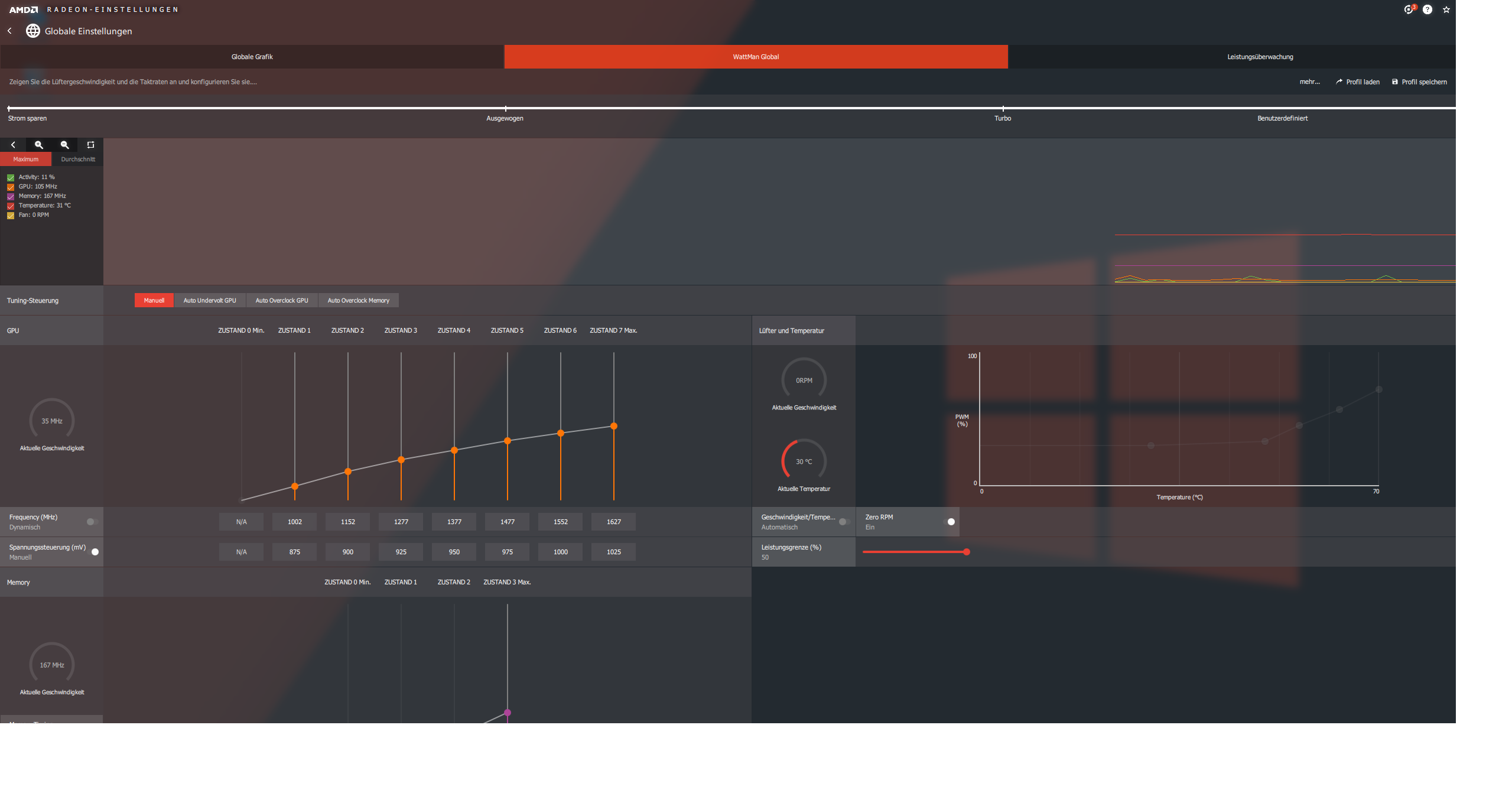This screenshot has width=1512, height=803.
Task: Collapse the graph legend panel chevron
Action: pyautogui.click(x=13, y=145)
